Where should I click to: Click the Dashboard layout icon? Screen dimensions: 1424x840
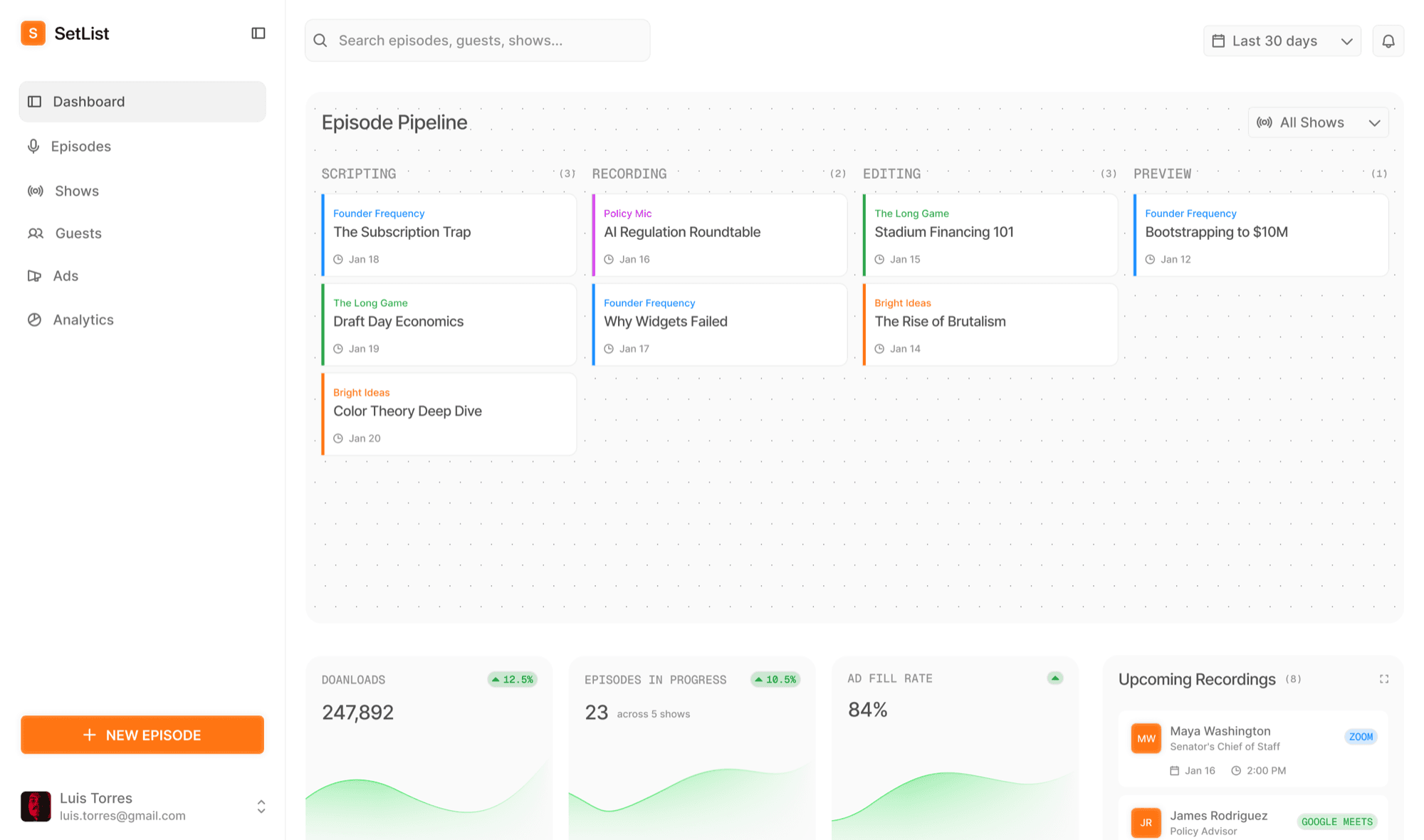(34, 102)
